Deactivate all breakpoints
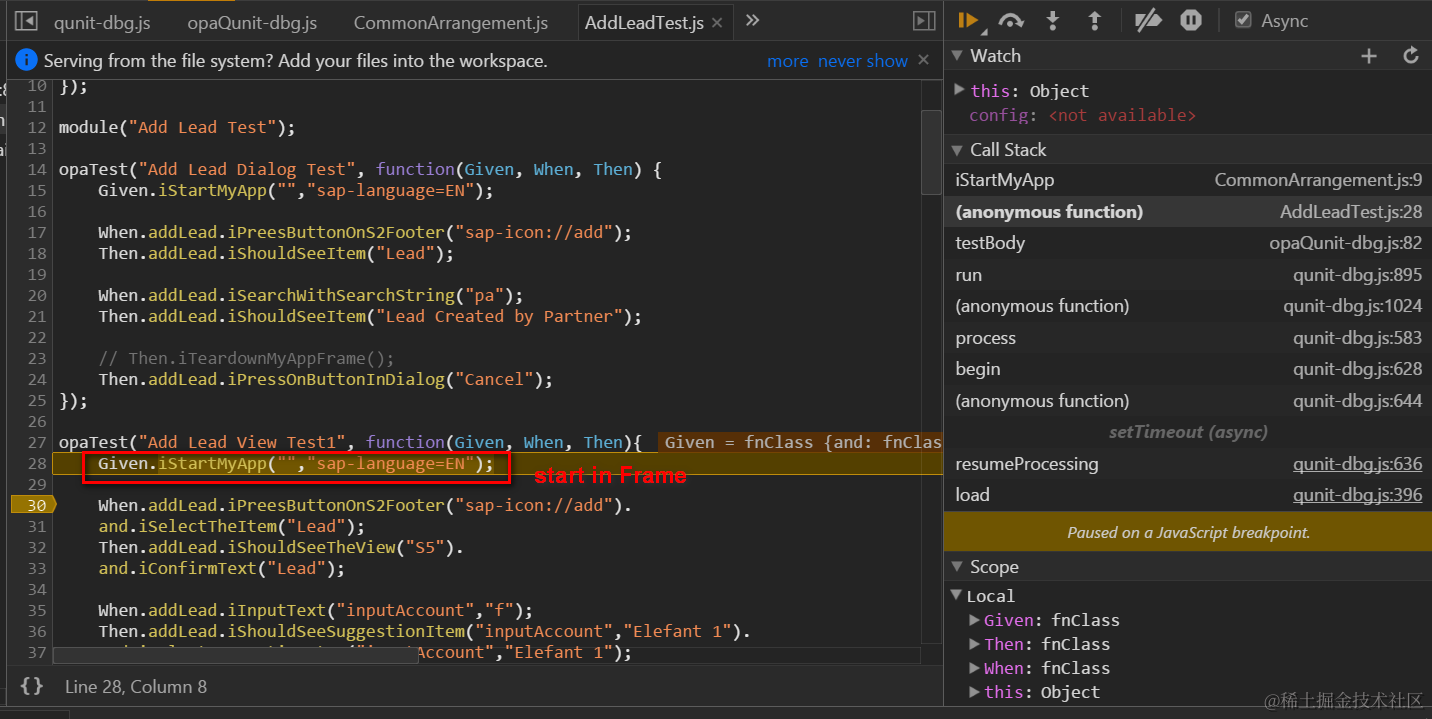 (1148, 20)
